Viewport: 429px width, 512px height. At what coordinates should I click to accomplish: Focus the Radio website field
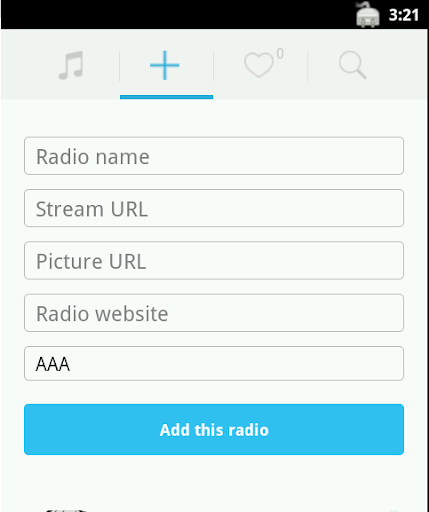tap(214, 313)
